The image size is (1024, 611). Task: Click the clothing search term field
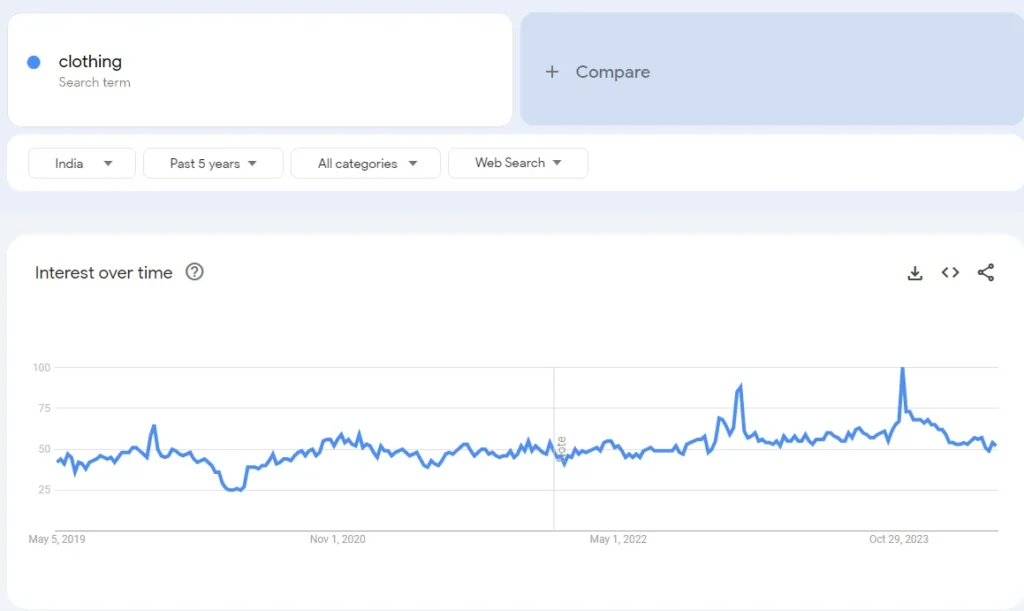90,62
